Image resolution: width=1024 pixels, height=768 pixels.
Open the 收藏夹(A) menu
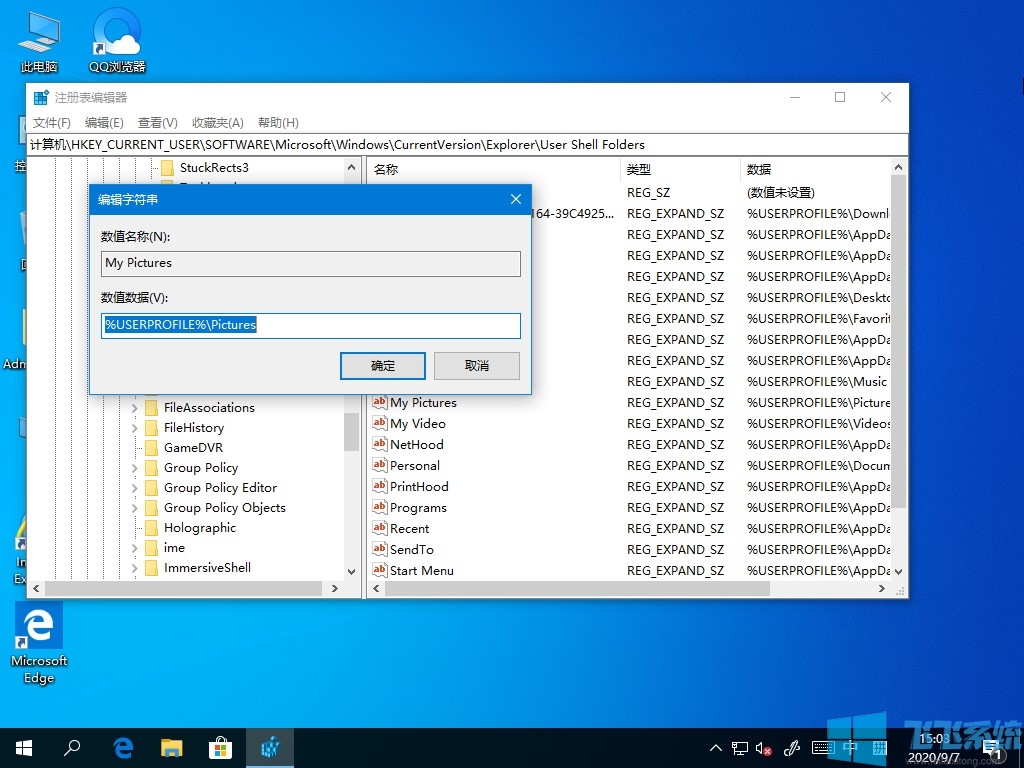pos(219,122)
